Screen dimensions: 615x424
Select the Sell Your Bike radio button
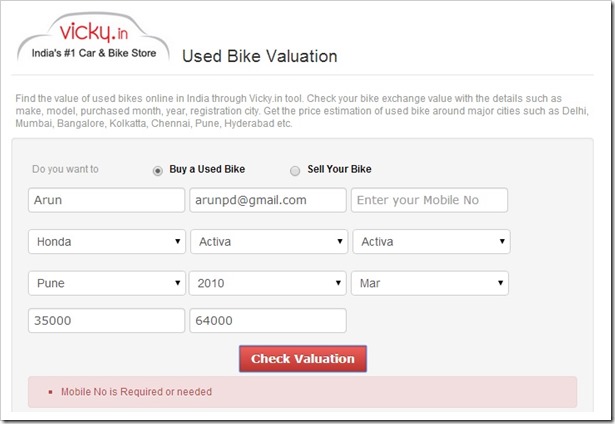[x=295, y=170]
